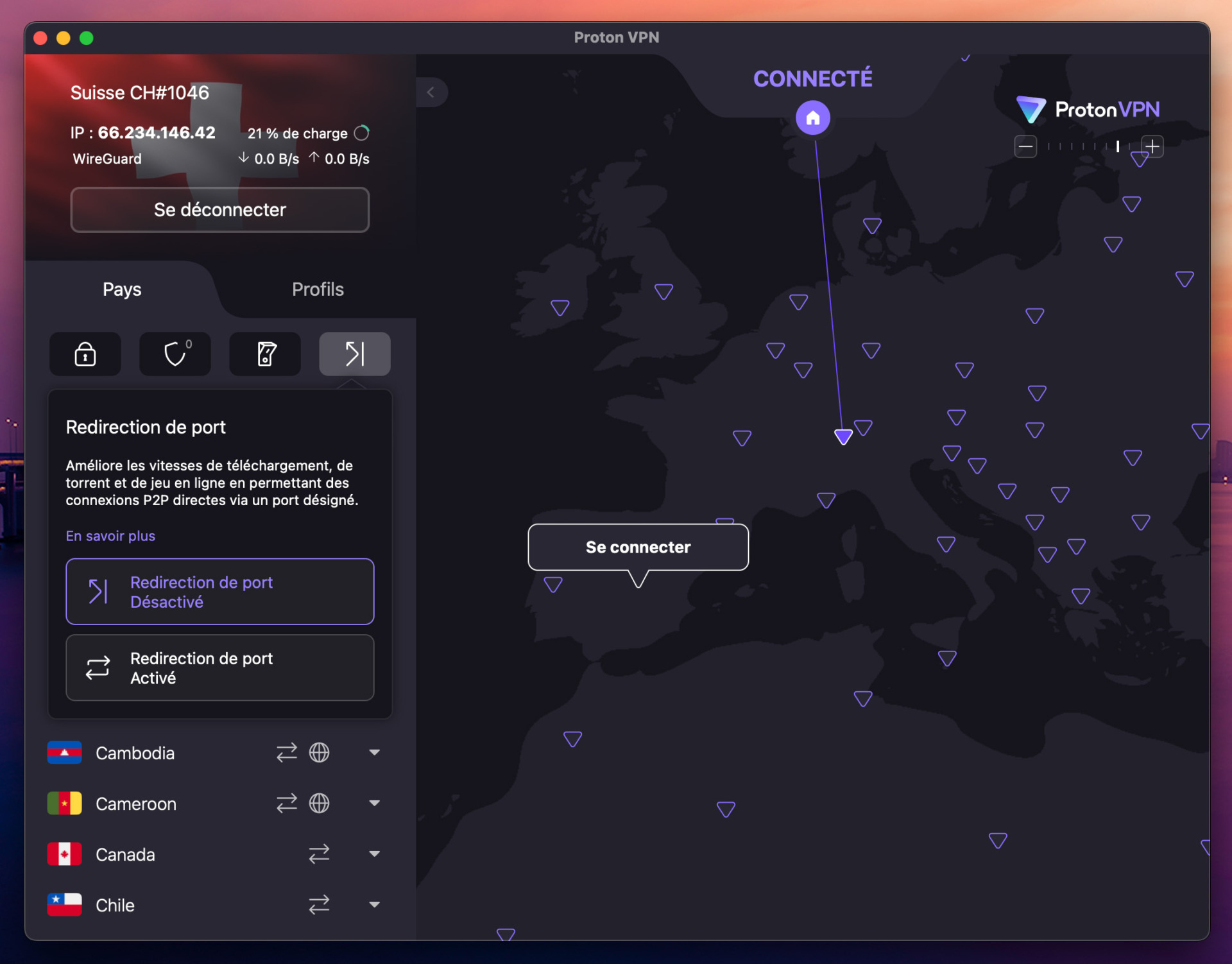Open the En savoir plus link
The height and width of the screenshot is (964, 1232).
pos(110,536)
